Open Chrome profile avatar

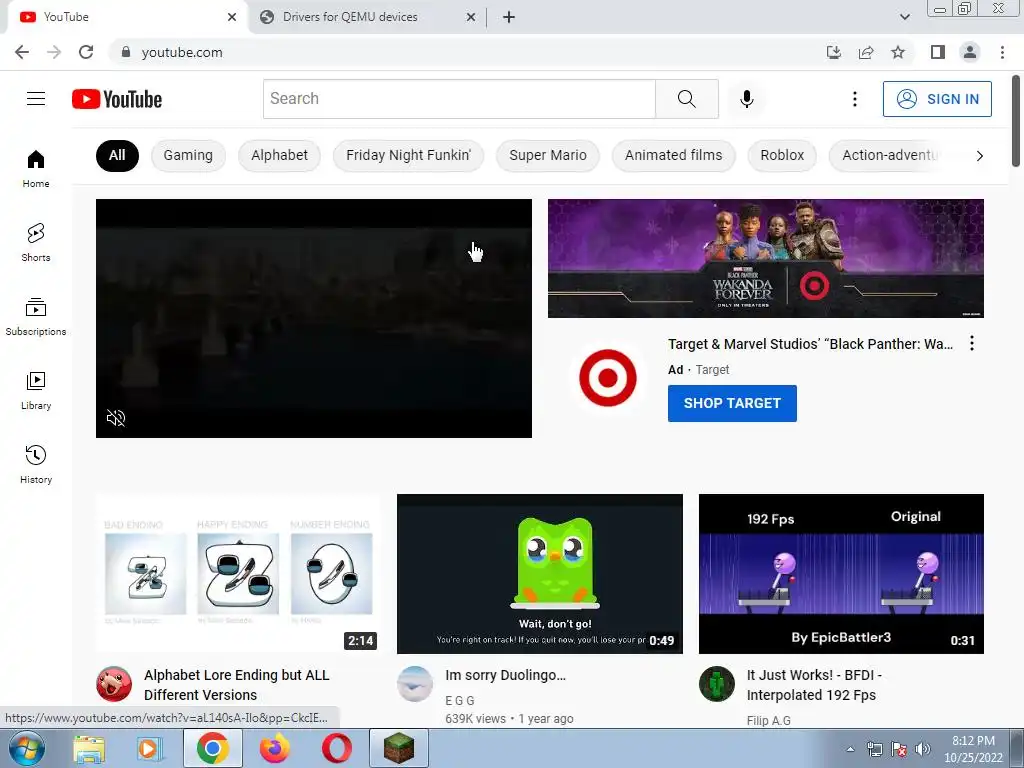click(x=970, y=52)
